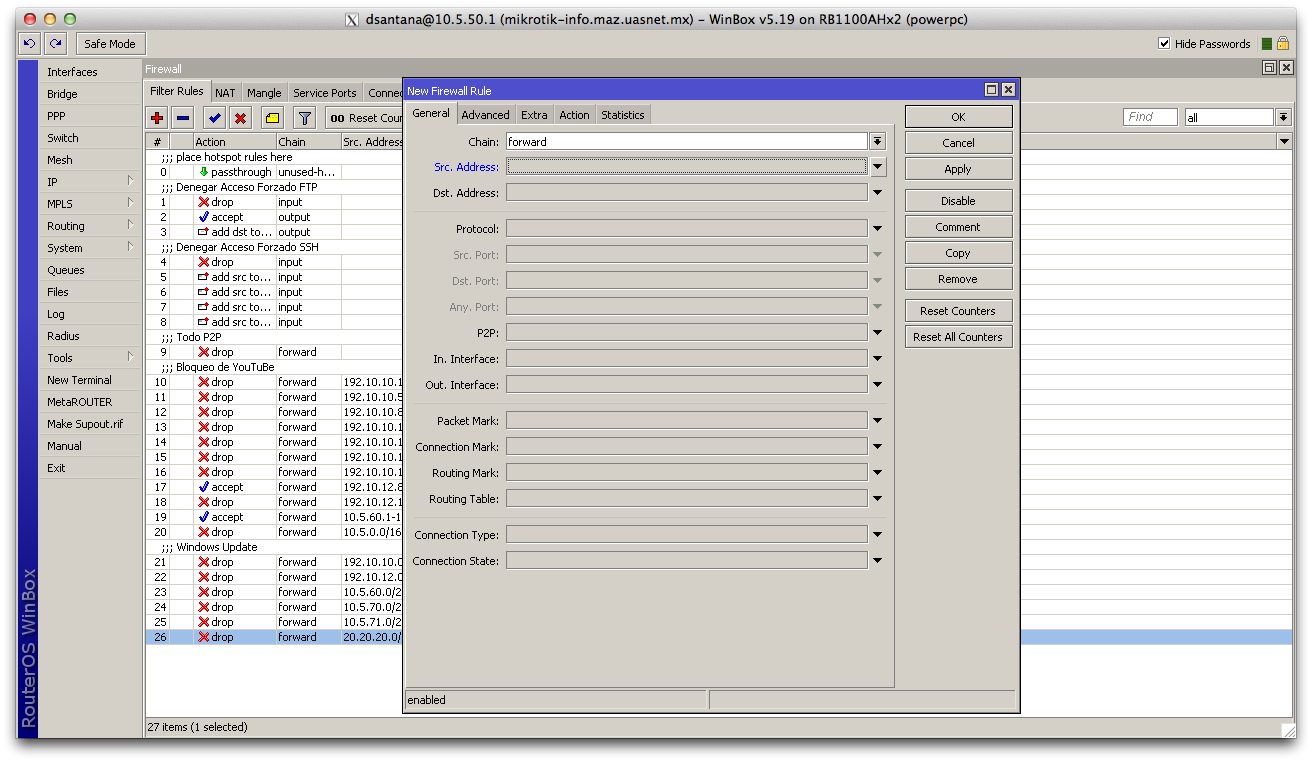Click the yellow comment note icon
This screenshot has height=762, width=1312.
(272, 118)
